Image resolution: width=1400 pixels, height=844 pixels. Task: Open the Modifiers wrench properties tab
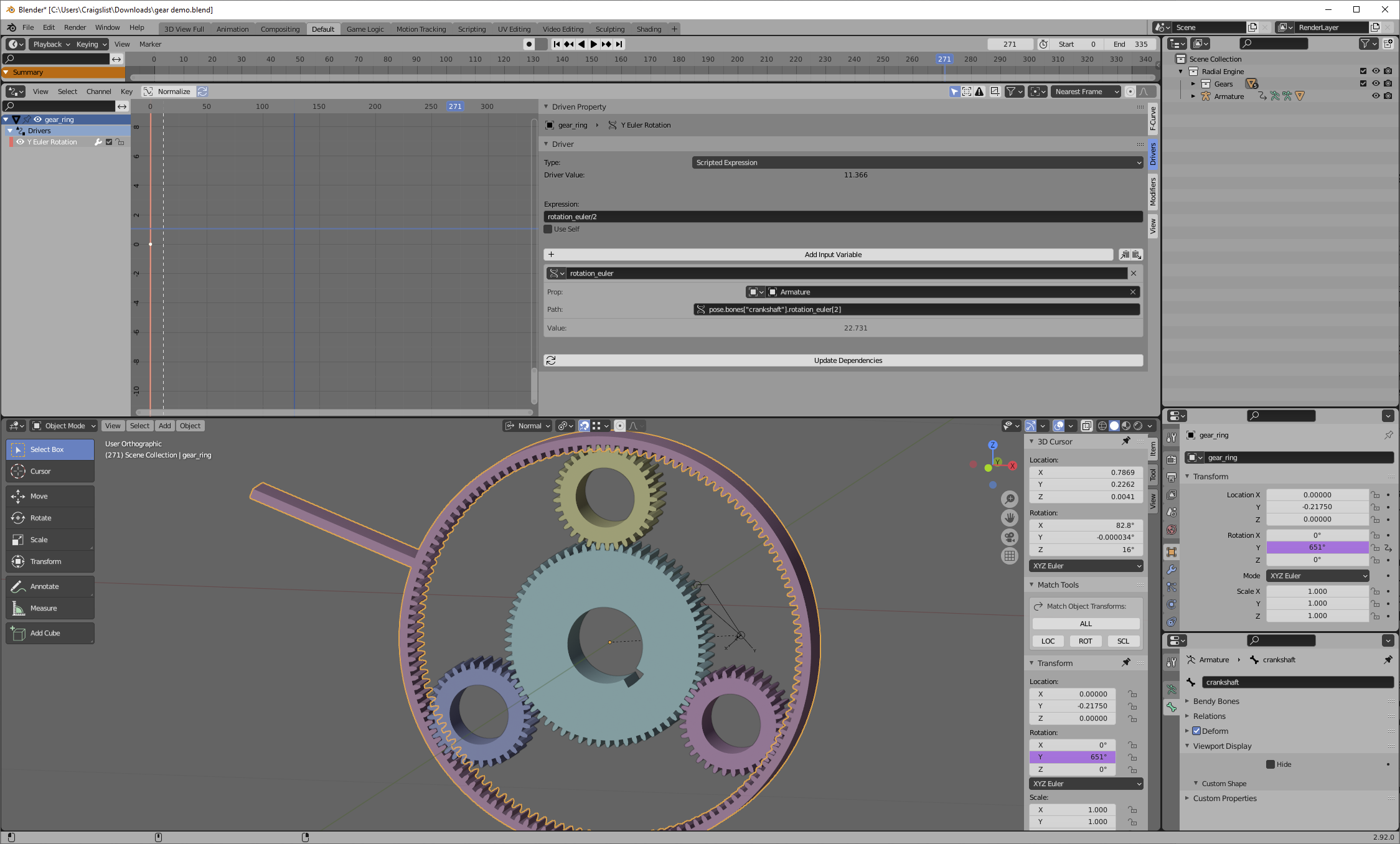point(1172,570)
